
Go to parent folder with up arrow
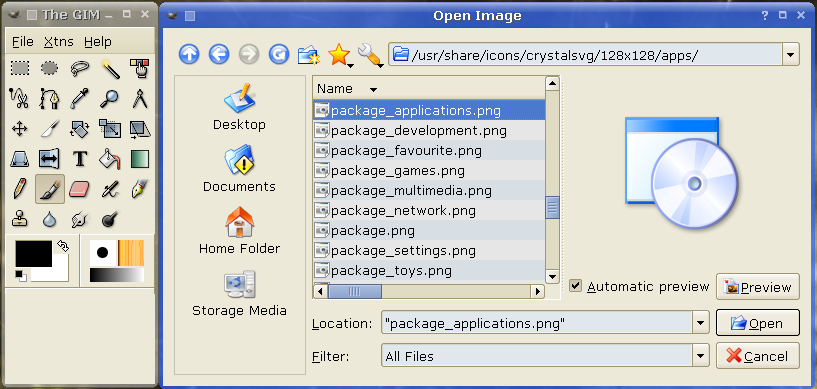(x=189, y=54)
